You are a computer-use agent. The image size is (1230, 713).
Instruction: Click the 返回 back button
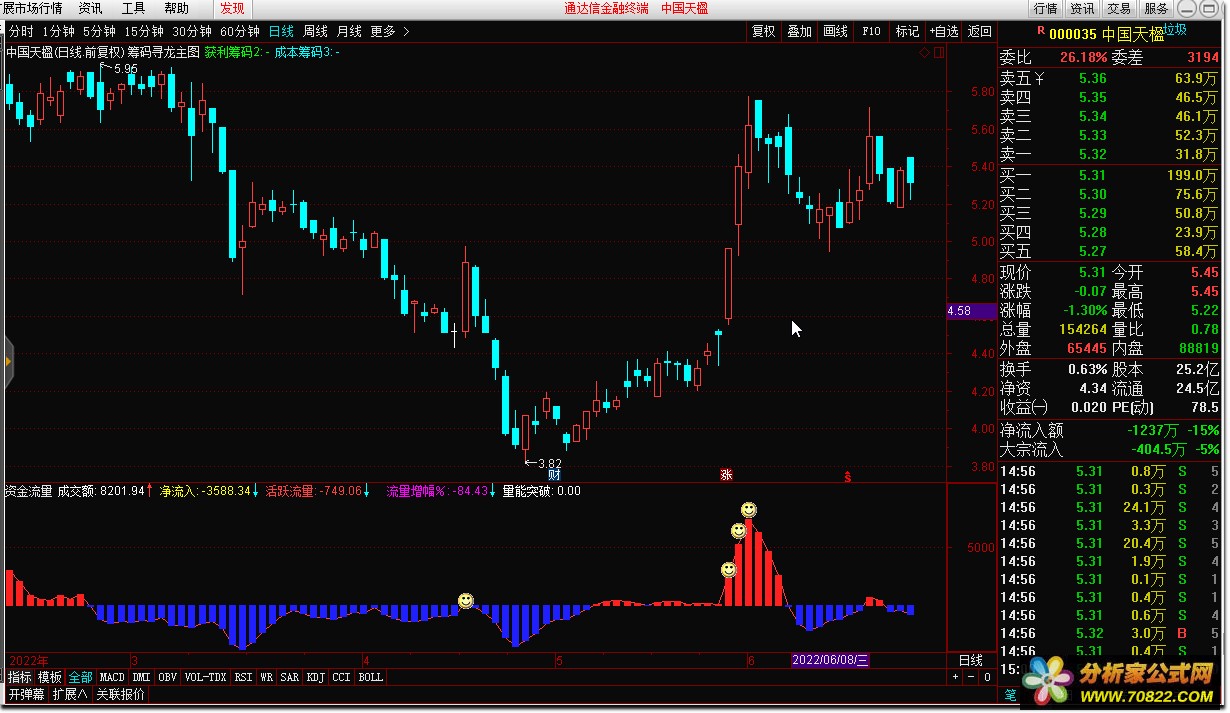[979, 31]
